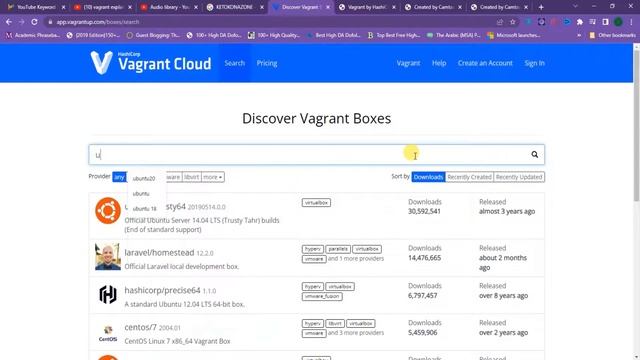
Task: Bookmark this page with the star icon
Action: (x=513, y=22)
